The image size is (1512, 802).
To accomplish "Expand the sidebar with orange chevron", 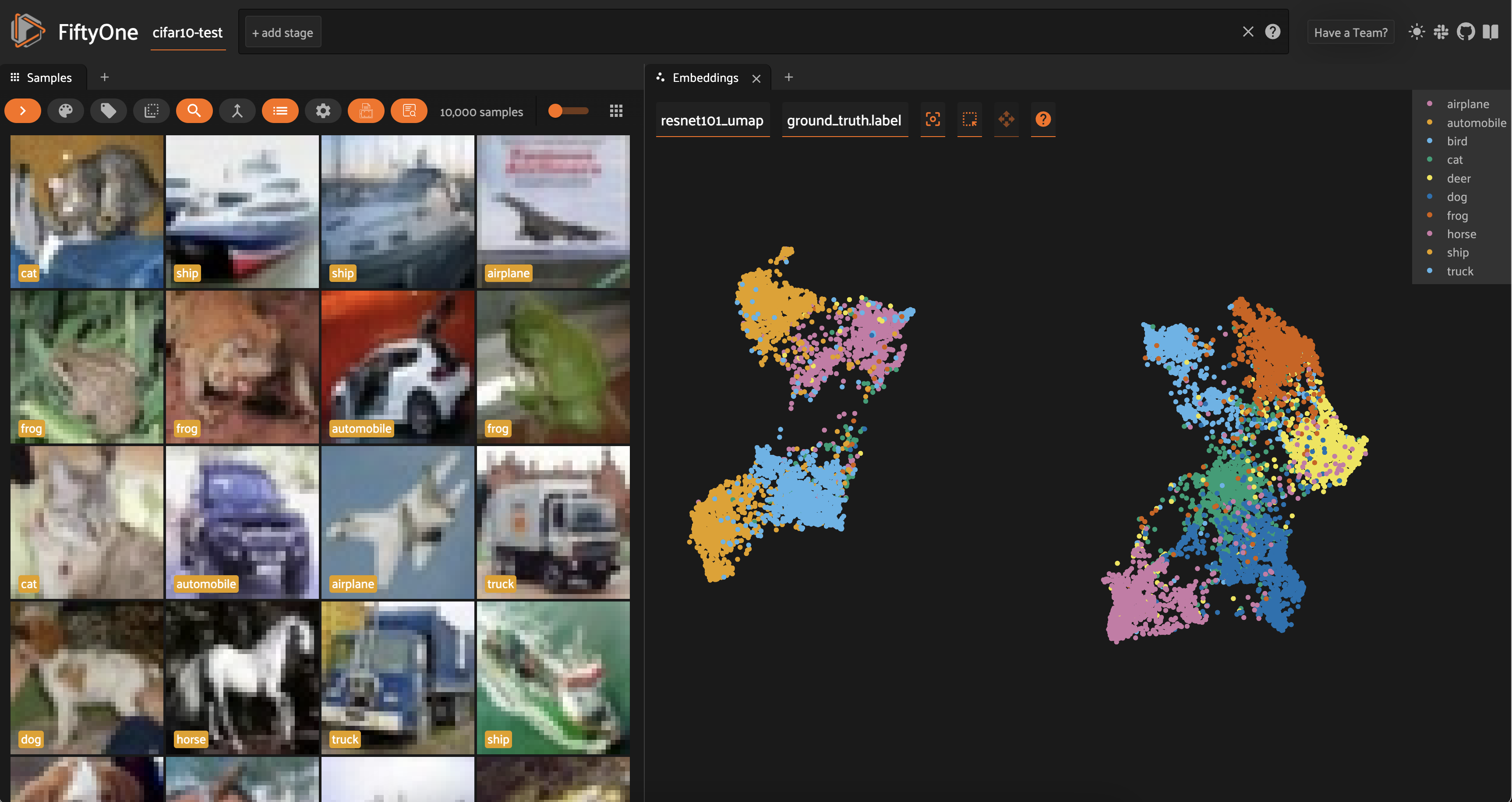I will coord(23,111).
